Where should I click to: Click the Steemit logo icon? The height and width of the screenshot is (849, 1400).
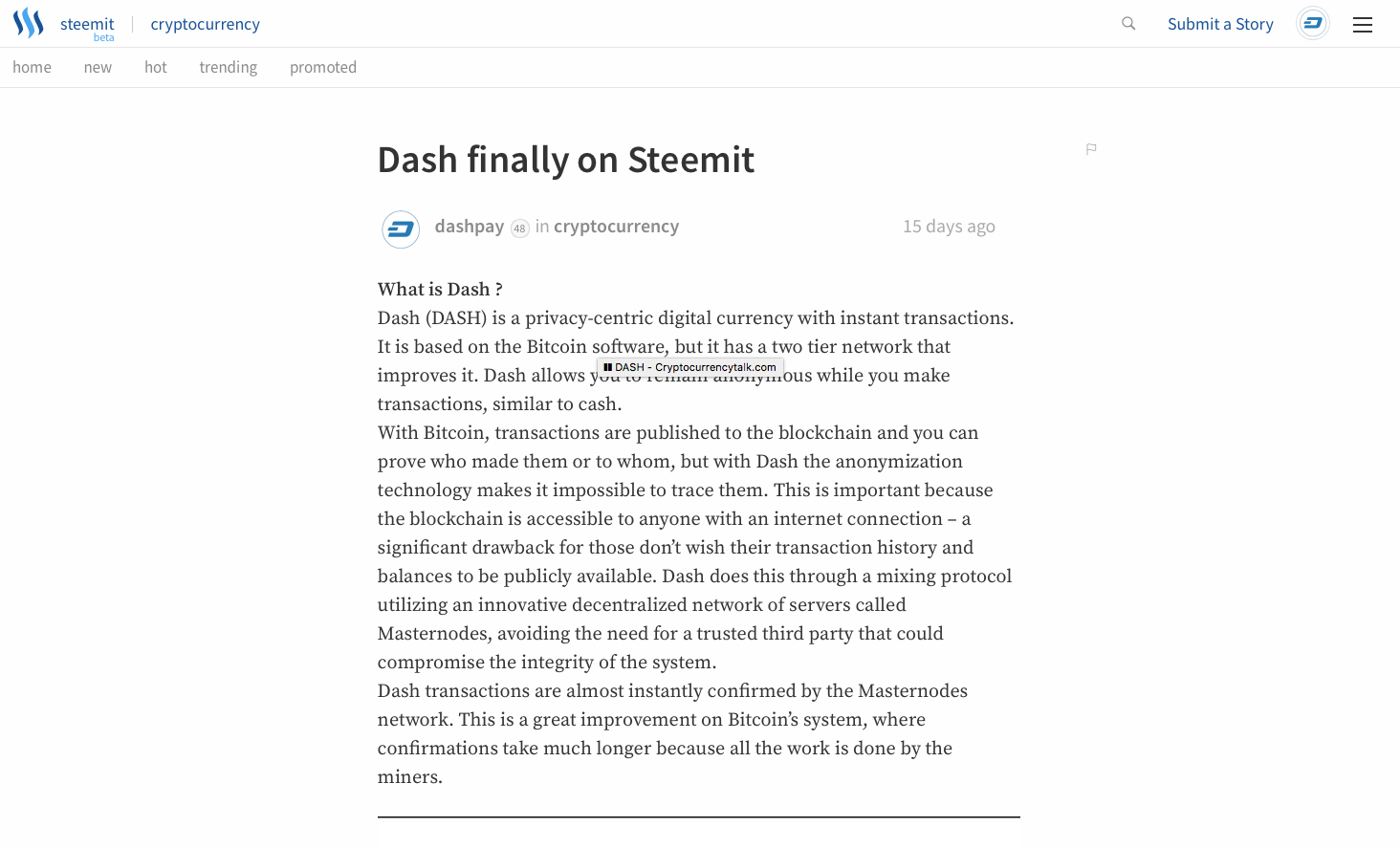[x=28, y=23]
